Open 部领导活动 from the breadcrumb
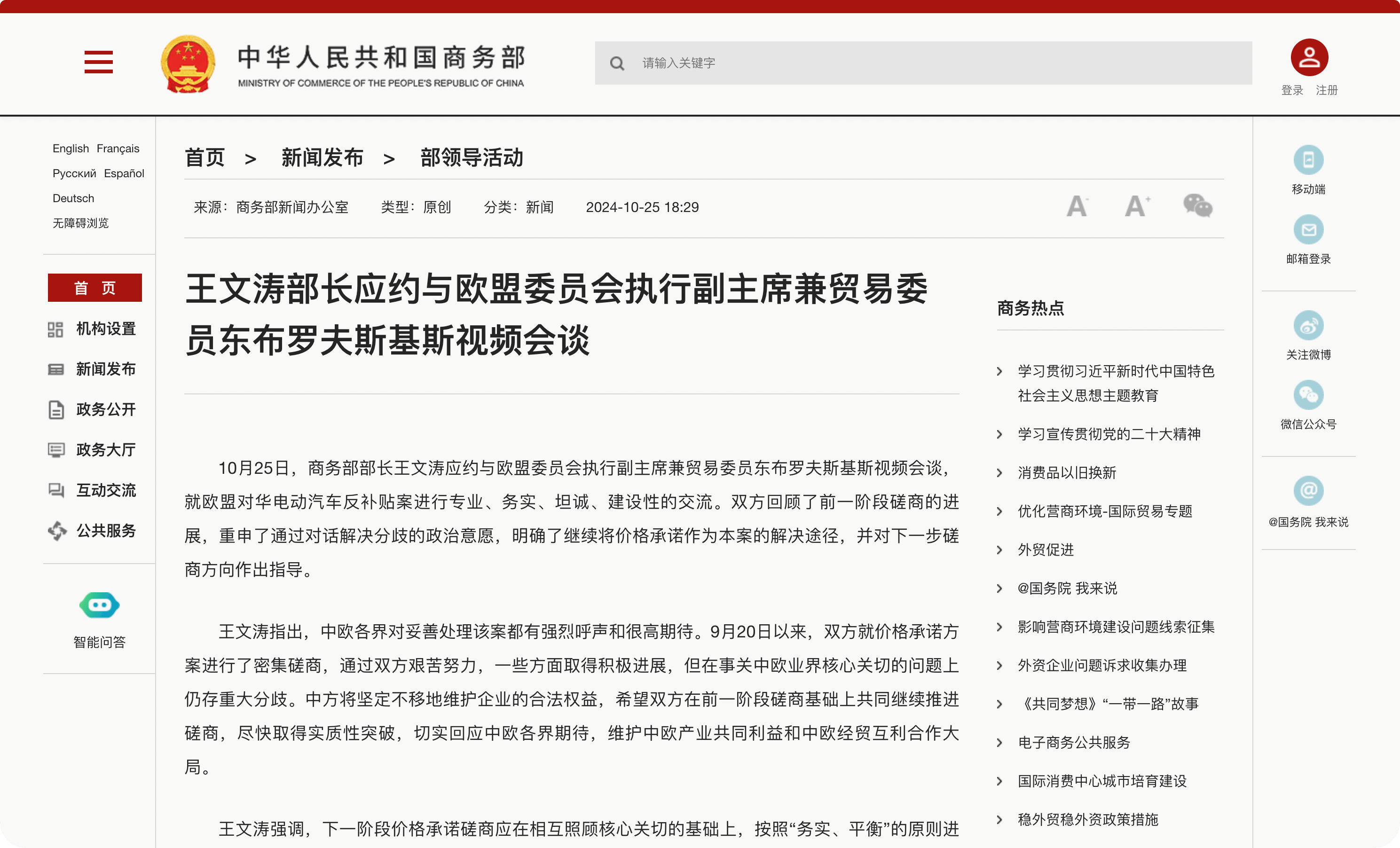The height and width of the screenshot is (848, 1400). (x=472, y=158)
